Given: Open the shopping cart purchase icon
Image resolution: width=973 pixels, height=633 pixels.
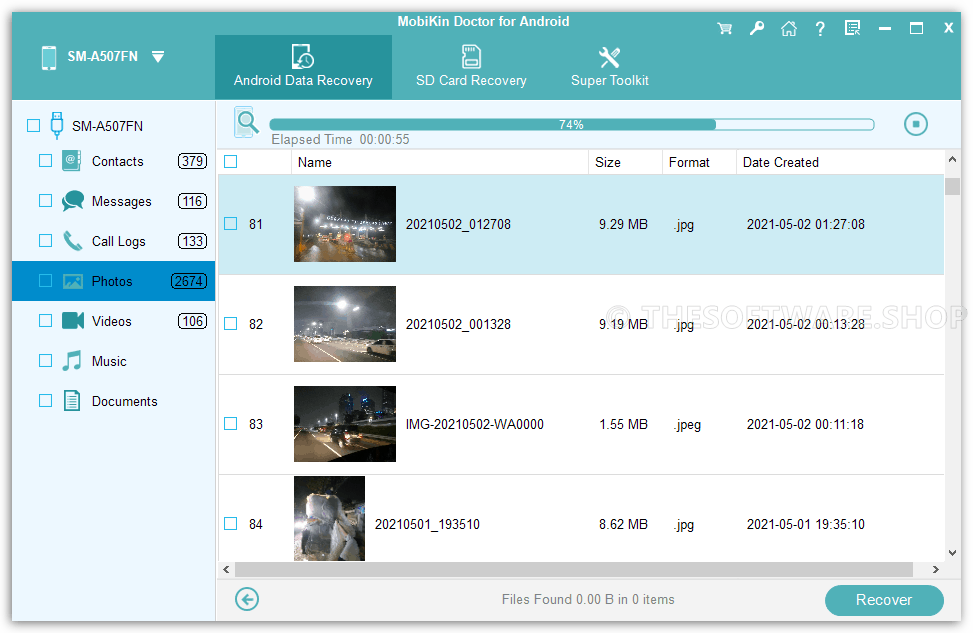Looking at the screenshot, I should pyautogui.click(x=724, y=29).
